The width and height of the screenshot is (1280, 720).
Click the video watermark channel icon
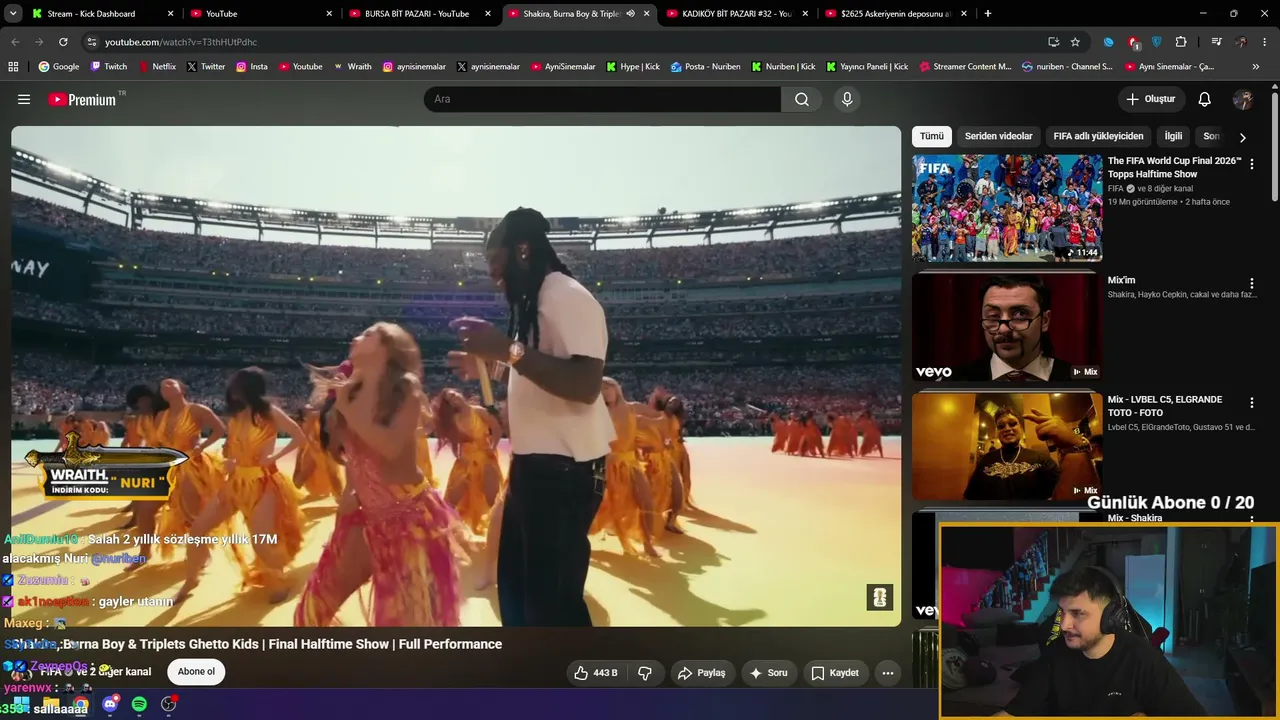(880, 598)
